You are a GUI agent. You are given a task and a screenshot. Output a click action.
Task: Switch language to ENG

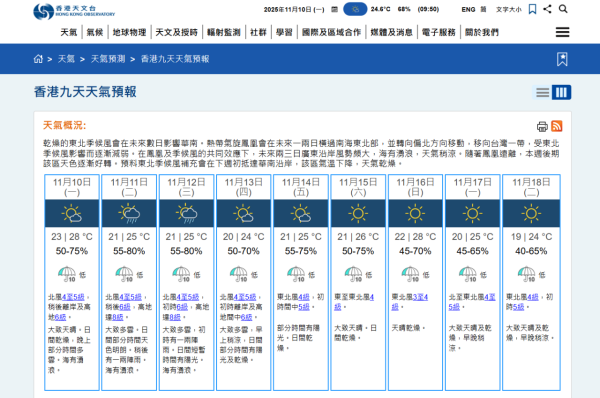tap(468, 10)
